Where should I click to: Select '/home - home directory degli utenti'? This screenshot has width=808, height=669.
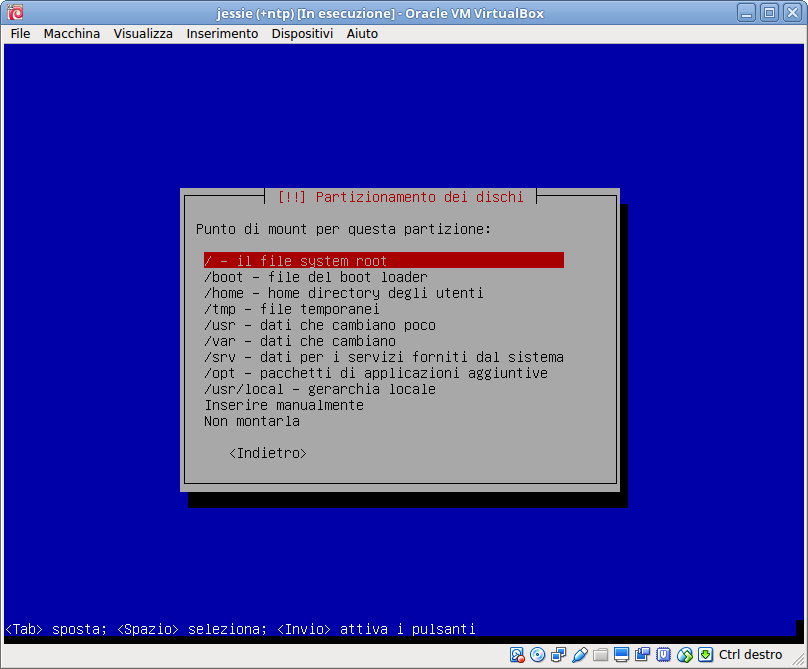click(383, 293)
